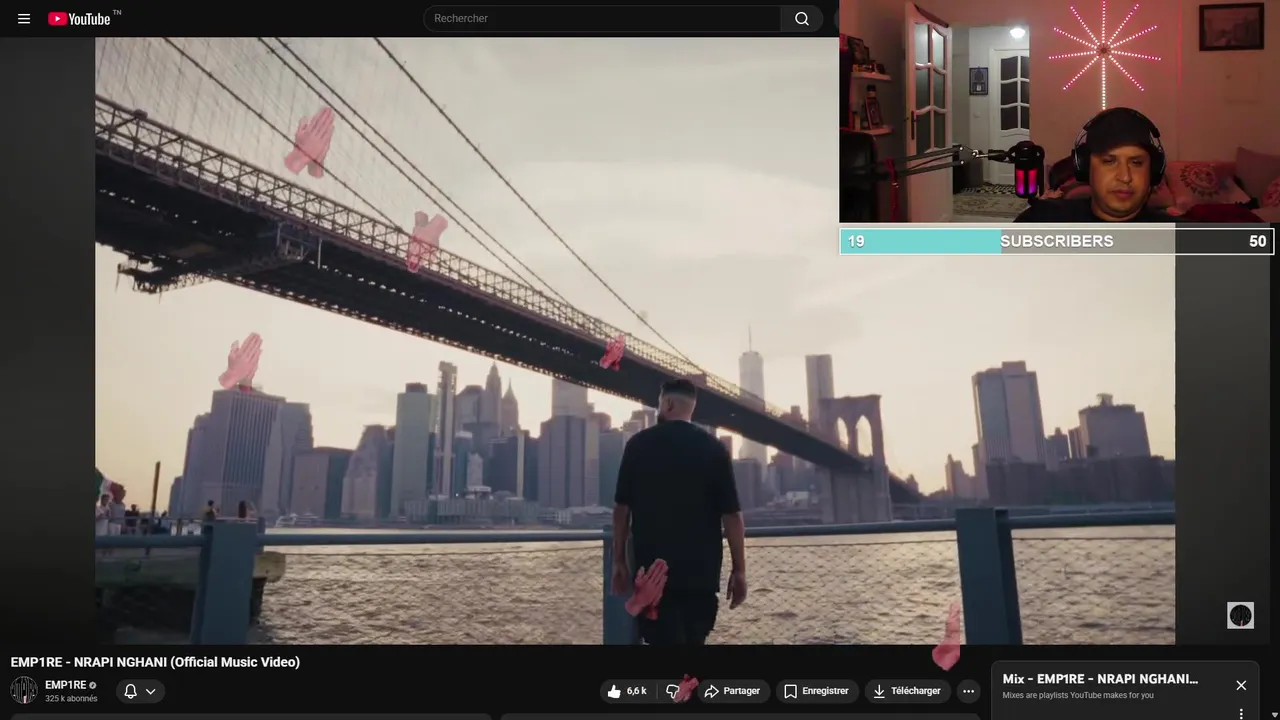Like the video with 6,6 k thumbs up
1280x720 pixels.
627,691
